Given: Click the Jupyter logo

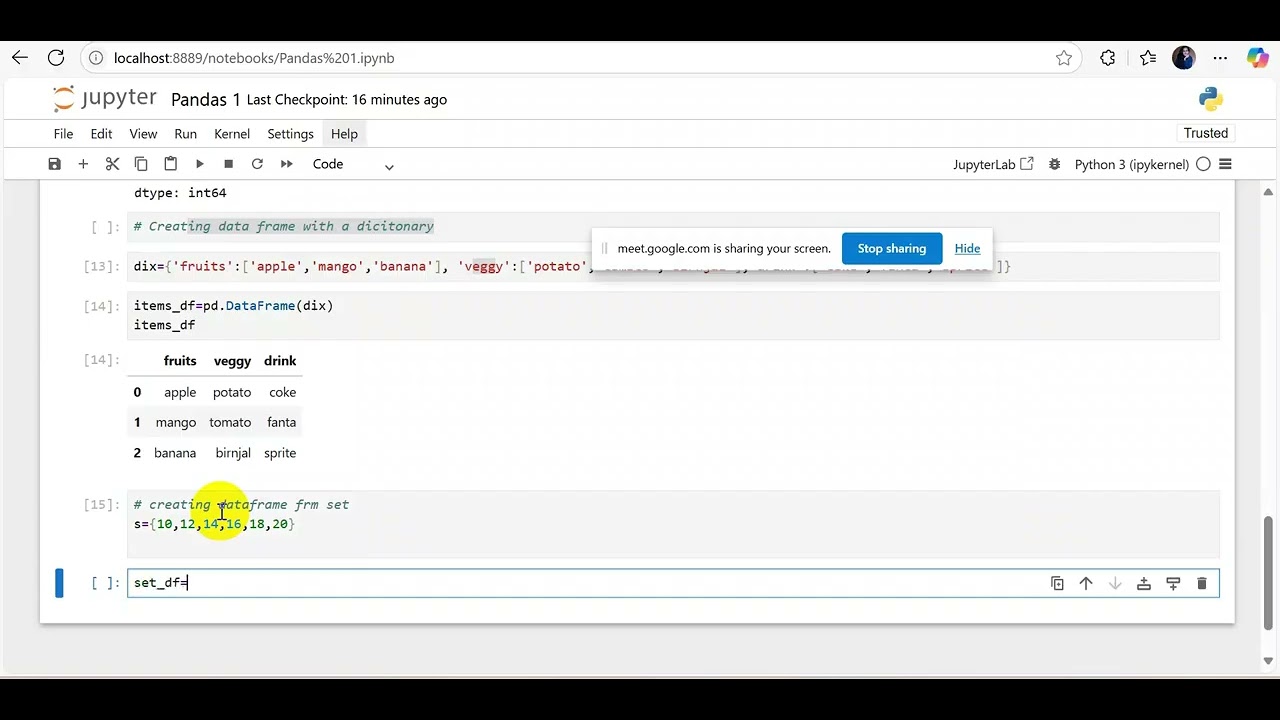Looking at the screenshot, I should coord(105,98).
